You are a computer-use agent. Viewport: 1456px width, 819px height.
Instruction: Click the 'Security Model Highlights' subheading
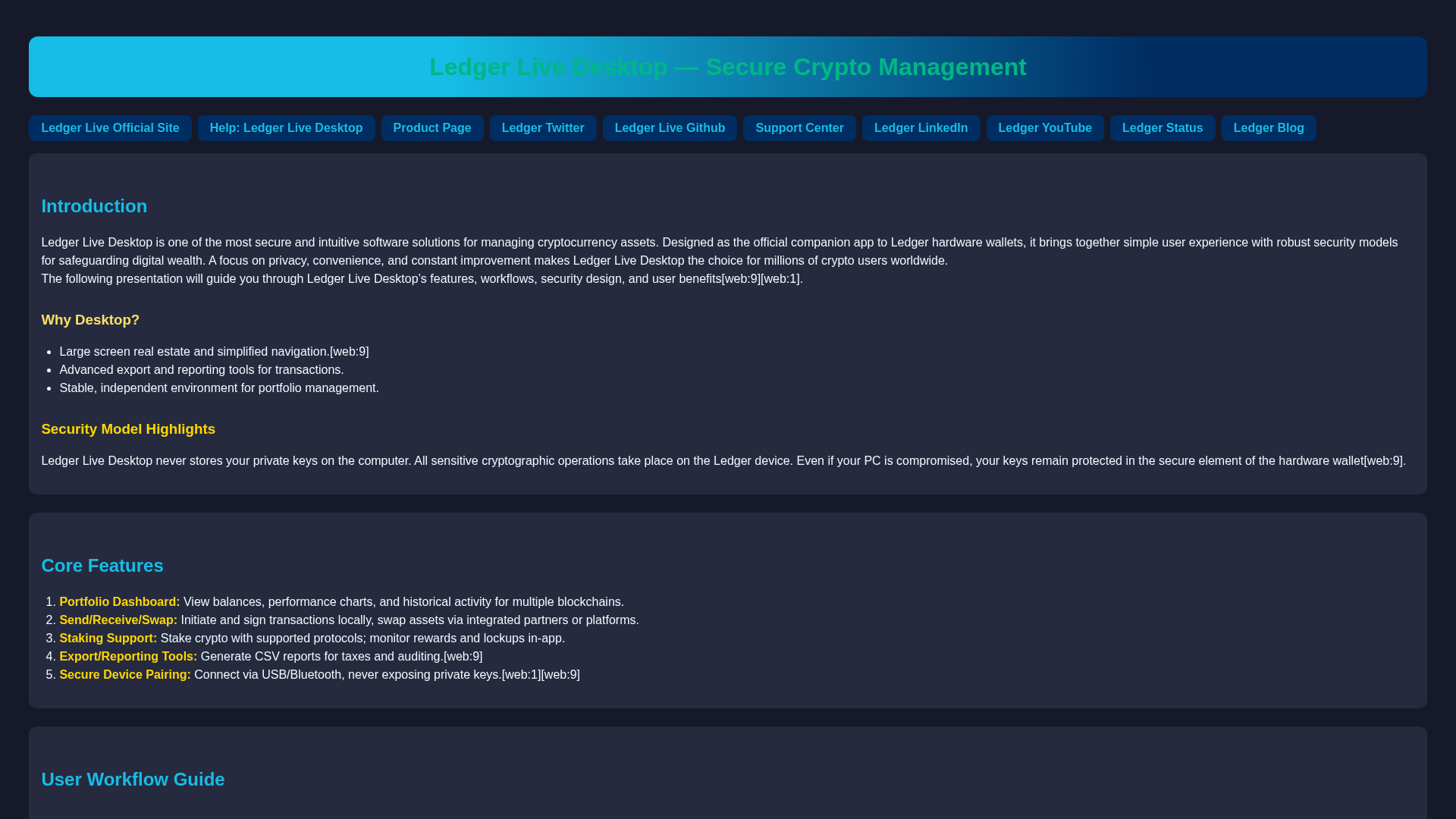(128, 429)
